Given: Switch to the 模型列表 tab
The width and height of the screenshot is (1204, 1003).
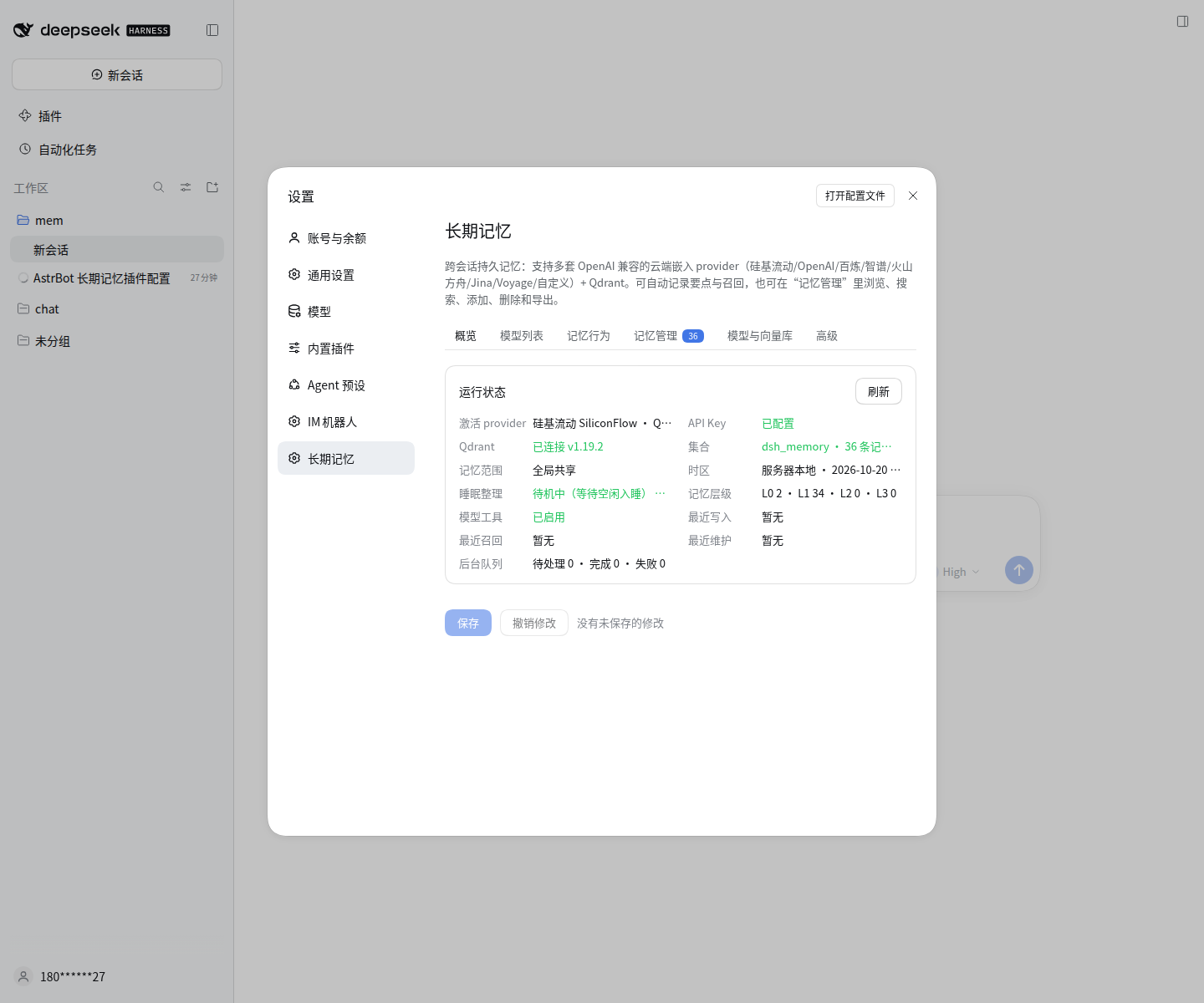Looking at the screenshot, I should [522, 336].
